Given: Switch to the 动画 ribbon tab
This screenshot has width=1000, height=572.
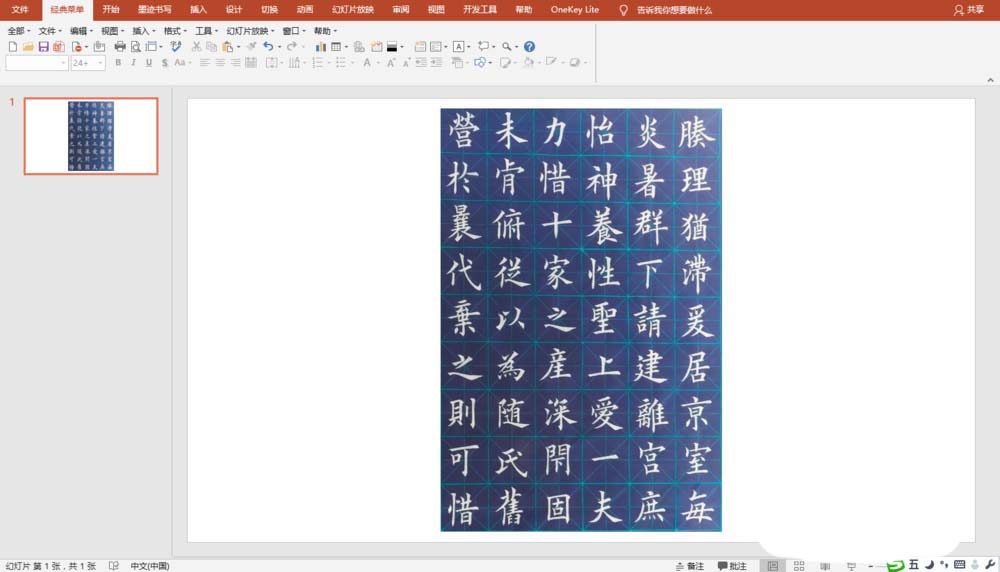Looking at the screenshot, I should pos(305,10).
